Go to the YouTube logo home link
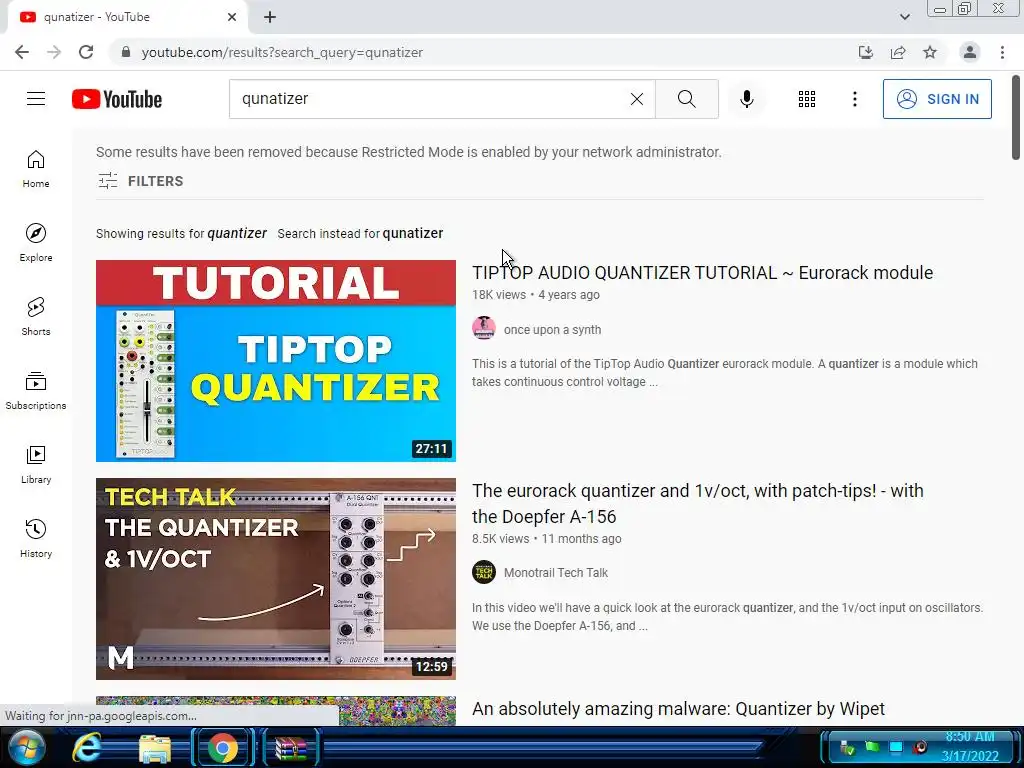 coord(117,99)
